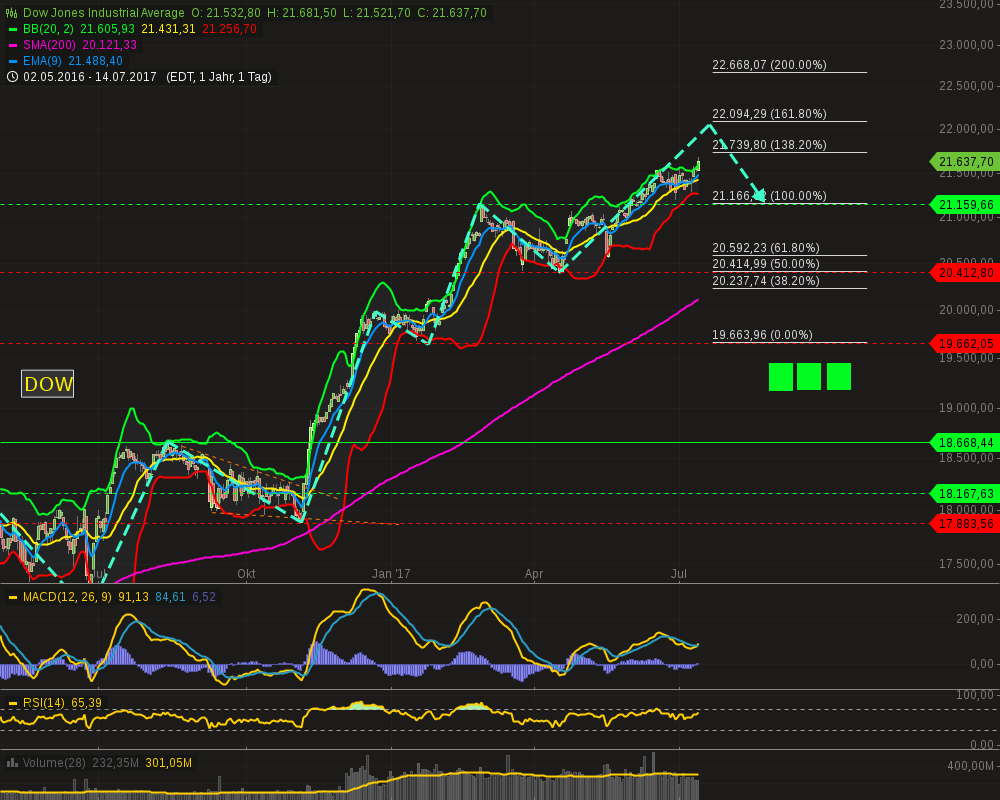Click the current price tag 21.637,70
The image size is (1000, 800).
965,162
